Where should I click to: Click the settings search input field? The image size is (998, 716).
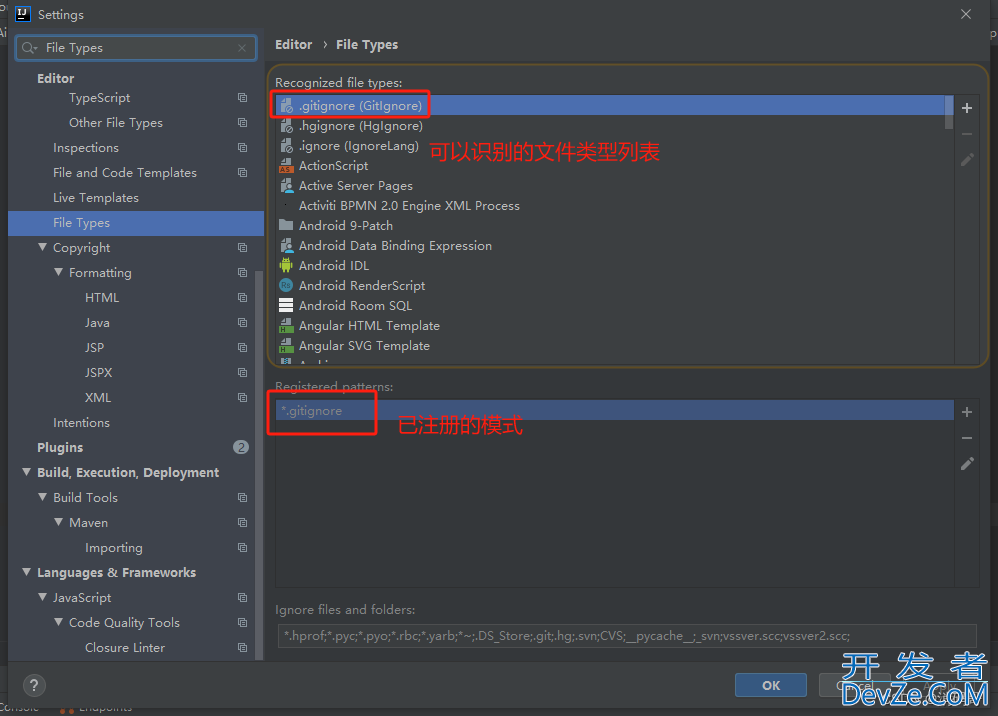click(136, 48)
